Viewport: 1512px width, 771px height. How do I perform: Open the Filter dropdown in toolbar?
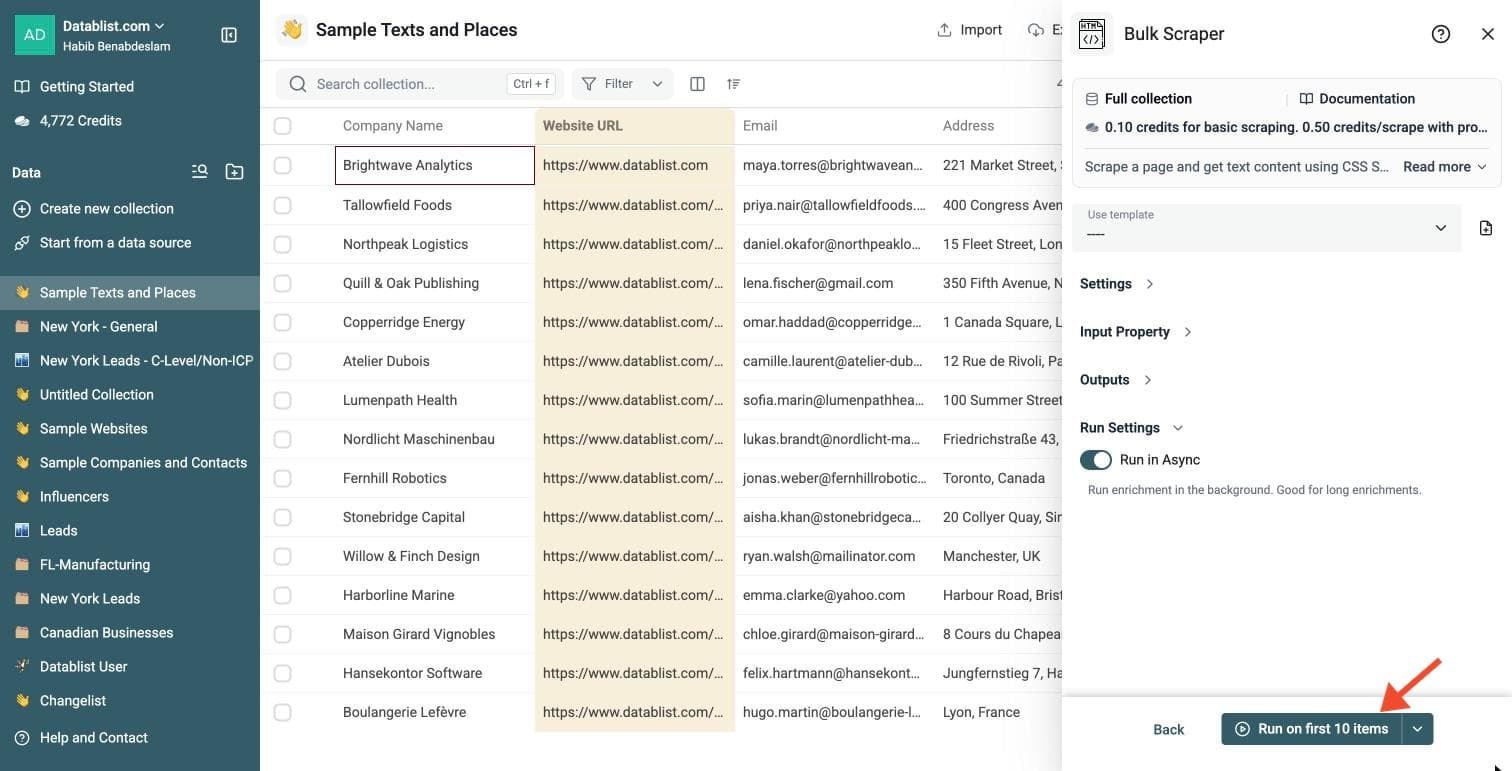coord(622,84)
